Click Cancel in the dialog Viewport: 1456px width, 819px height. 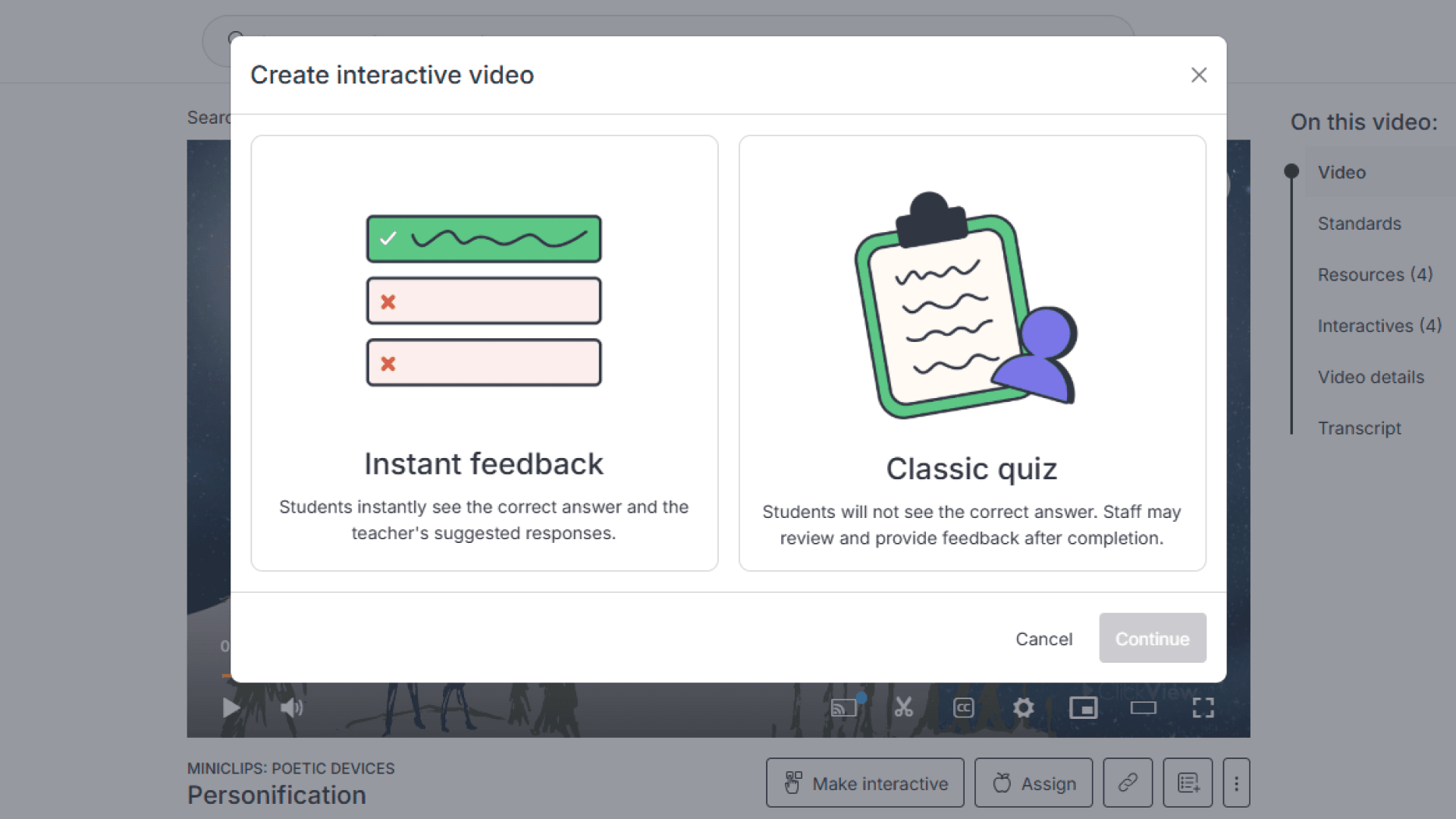coord(1043,639)
